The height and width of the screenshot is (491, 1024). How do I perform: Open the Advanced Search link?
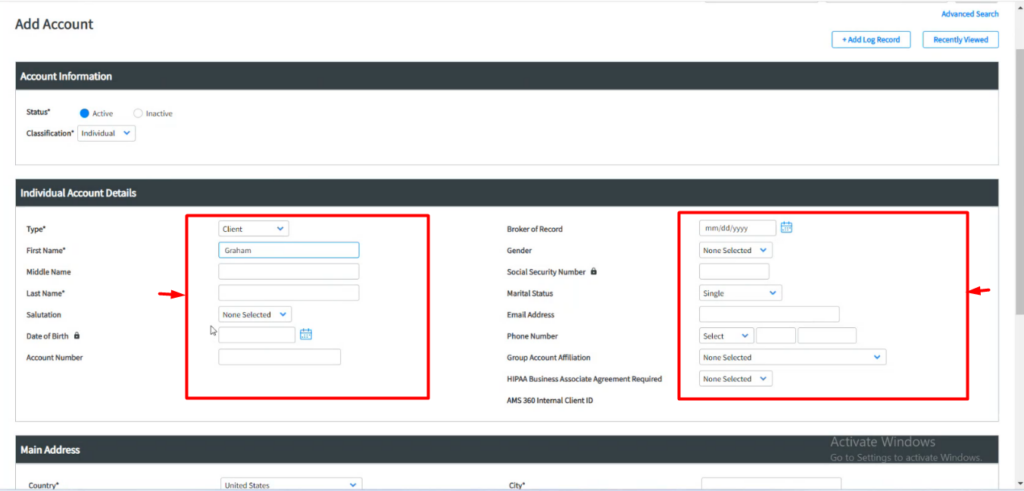pos(969,14)
